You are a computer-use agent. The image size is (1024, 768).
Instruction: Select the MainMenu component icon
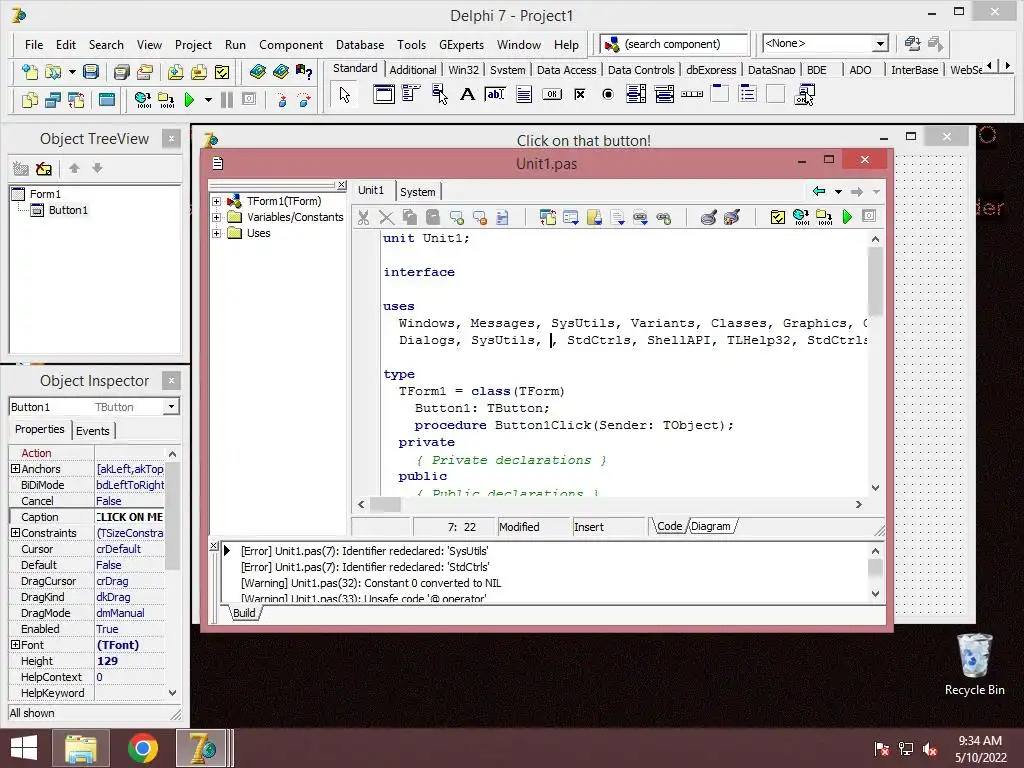pyautogui.click(x=411, y=95)
